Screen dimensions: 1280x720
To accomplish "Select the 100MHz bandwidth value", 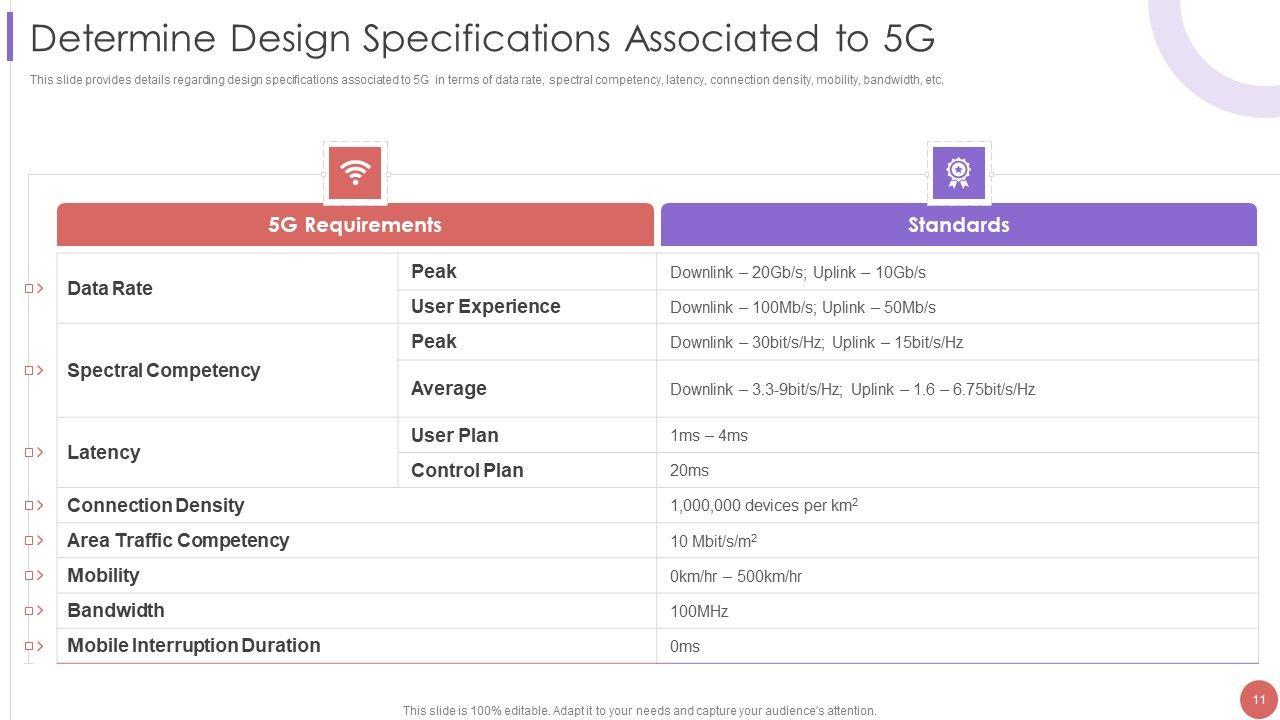I will click(699, 611).
